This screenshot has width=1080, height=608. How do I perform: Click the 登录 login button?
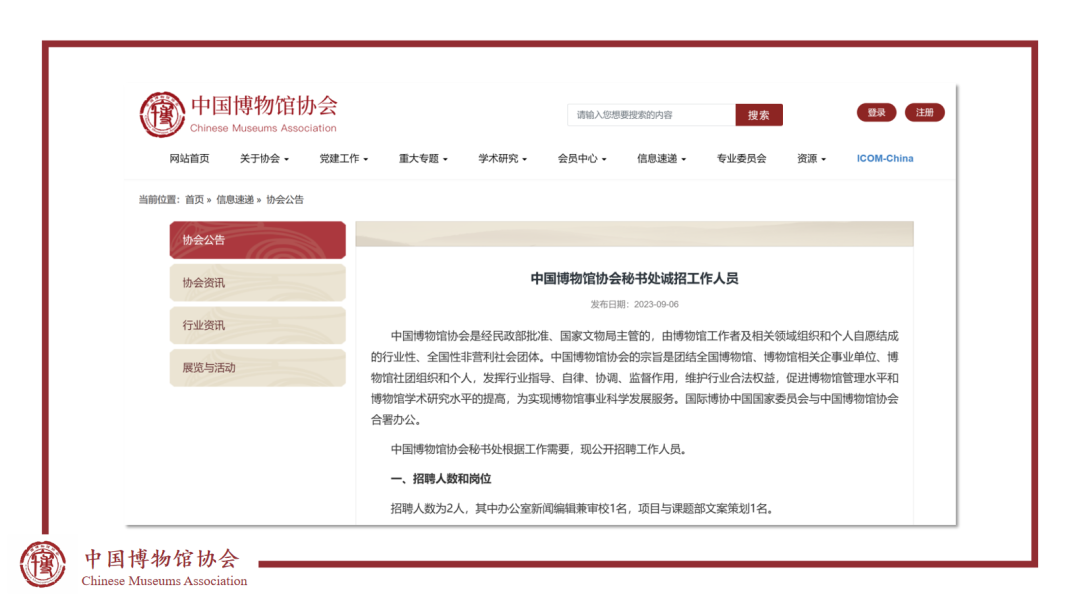pos(876,112)
